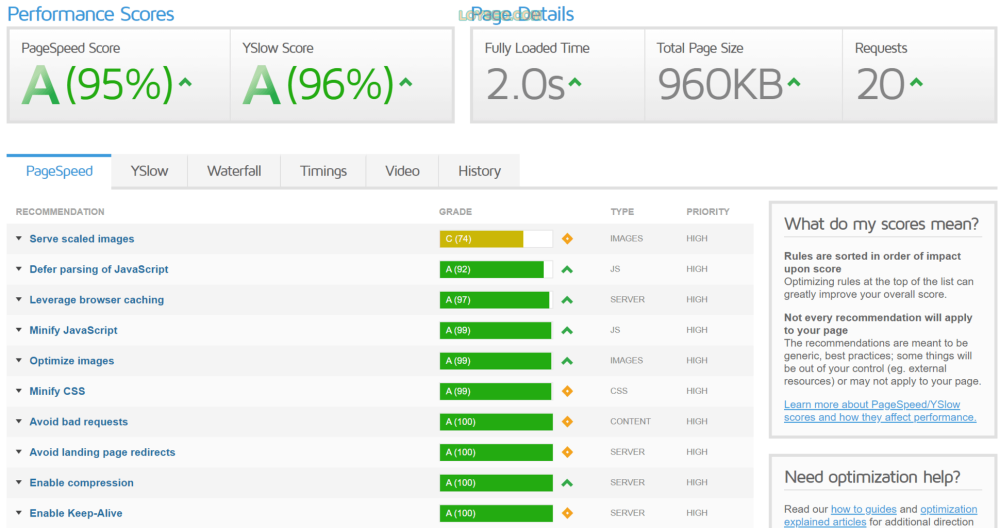Expand the Avoid bad requests triangle
Image resolution: width=1000 pixels, height=528 pixels.
[18, 422]
